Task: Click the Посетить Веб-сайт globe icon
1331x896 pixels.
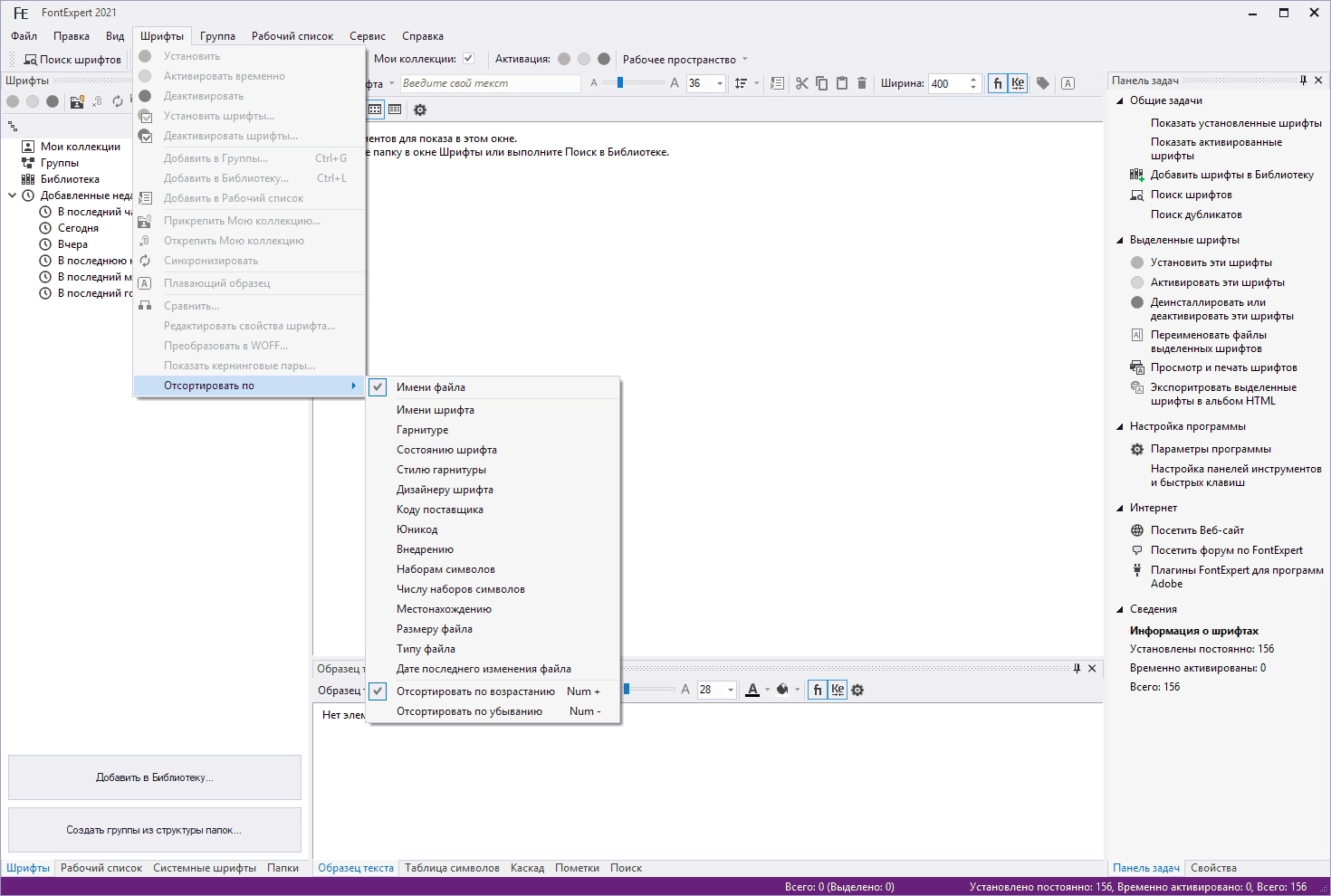Action: tap(1137, 530)
